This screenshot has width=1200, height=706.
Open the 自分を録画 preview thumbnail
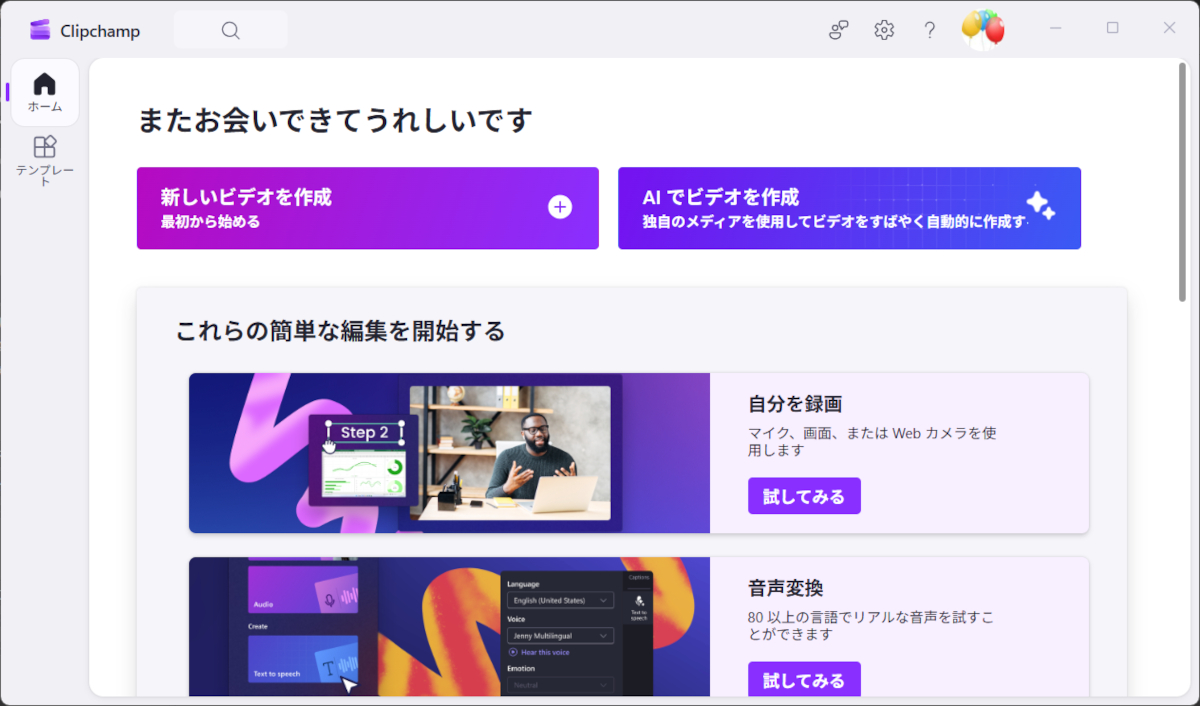pos(449,453)
